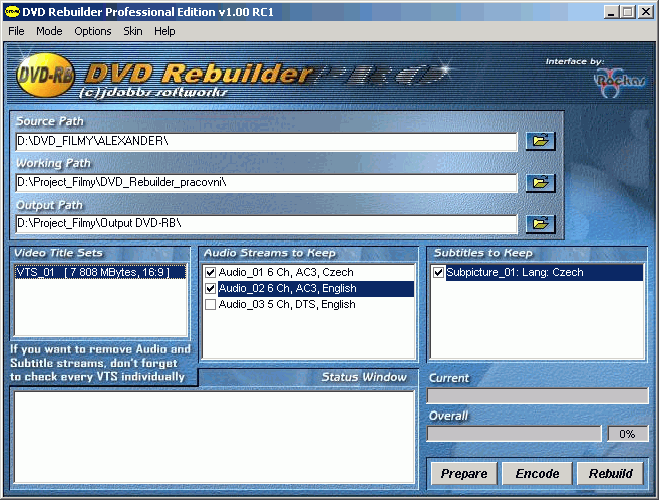Uncheck Audio_02 6 Ch, AC3, English

pos(211,289)
